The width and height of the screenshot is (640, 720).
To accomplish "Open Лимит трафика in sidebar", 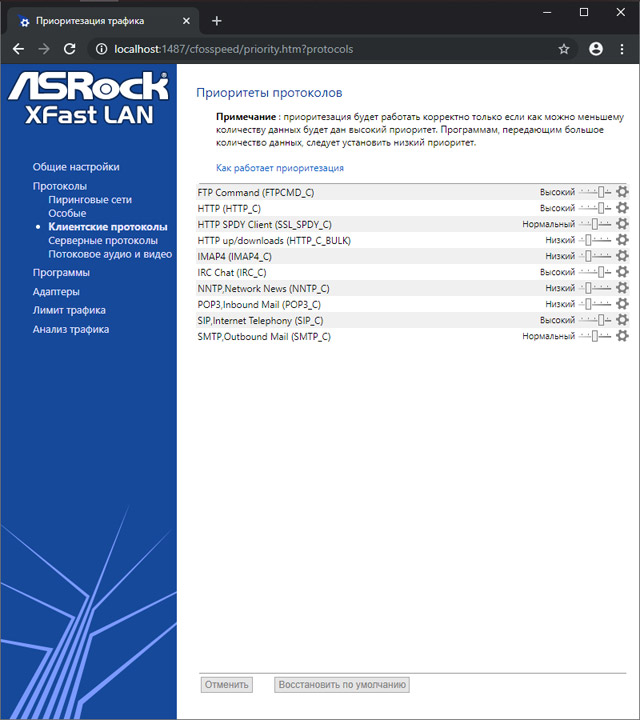I will coord(69,310).
